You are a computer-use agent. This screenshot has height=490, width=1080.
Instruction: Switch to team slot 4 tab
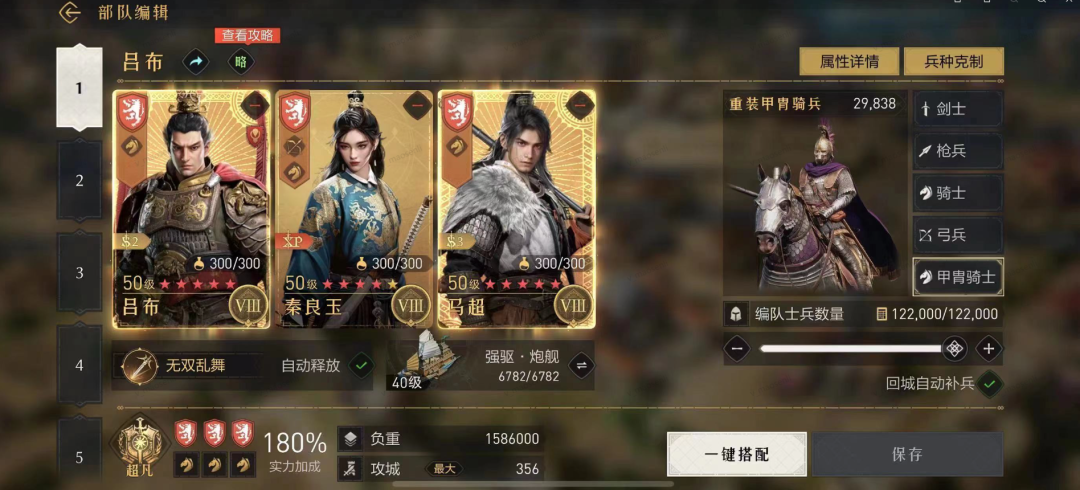[x=79, y=365]
